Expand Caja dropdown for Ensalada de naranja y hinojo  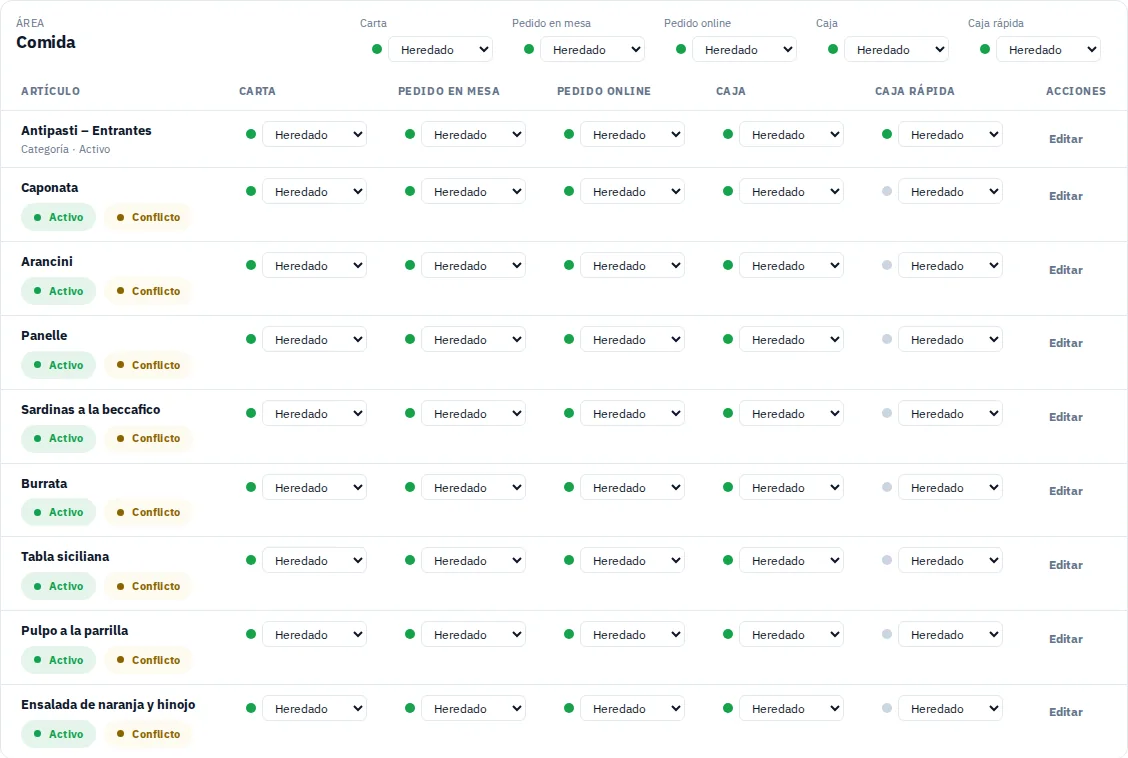(x=791, y=708)
